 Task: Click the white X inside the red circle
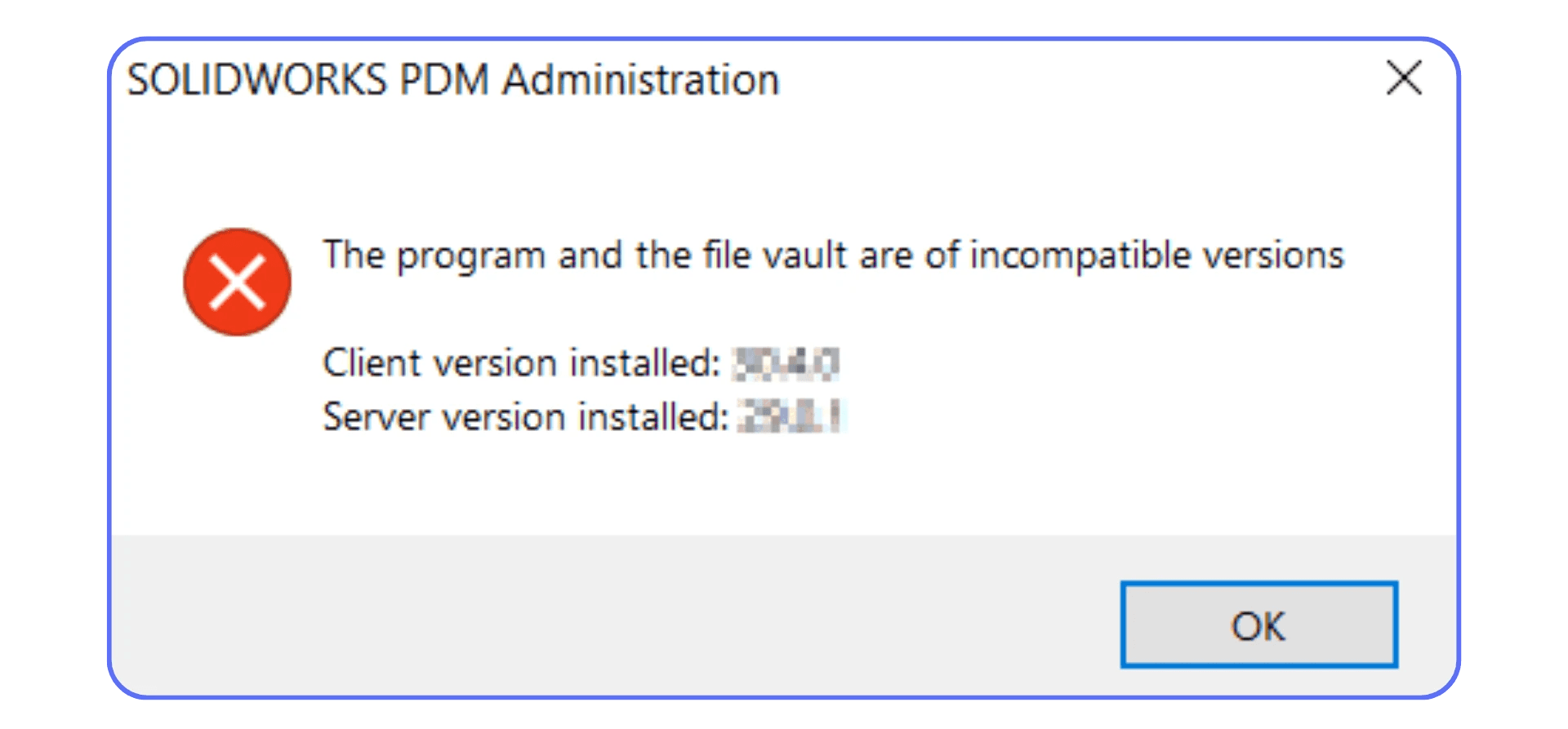click(237, 281)
